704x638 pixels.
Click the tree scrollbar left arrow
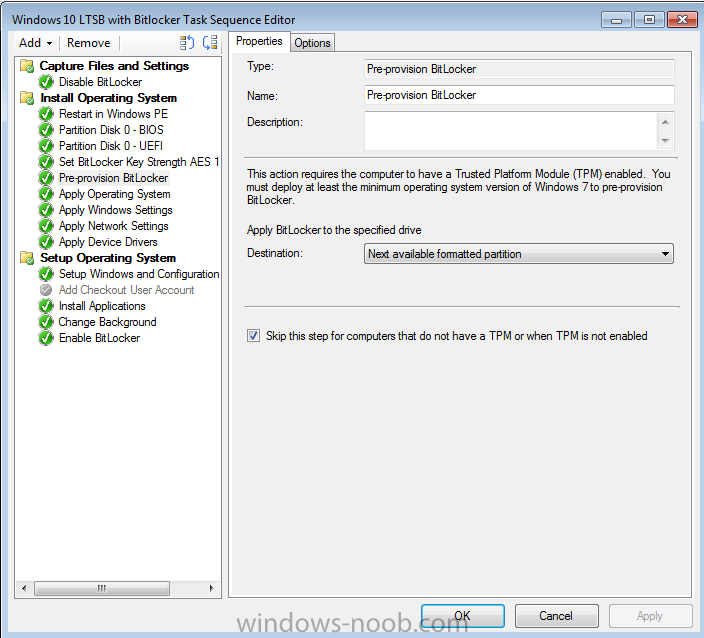coord(24,588)
